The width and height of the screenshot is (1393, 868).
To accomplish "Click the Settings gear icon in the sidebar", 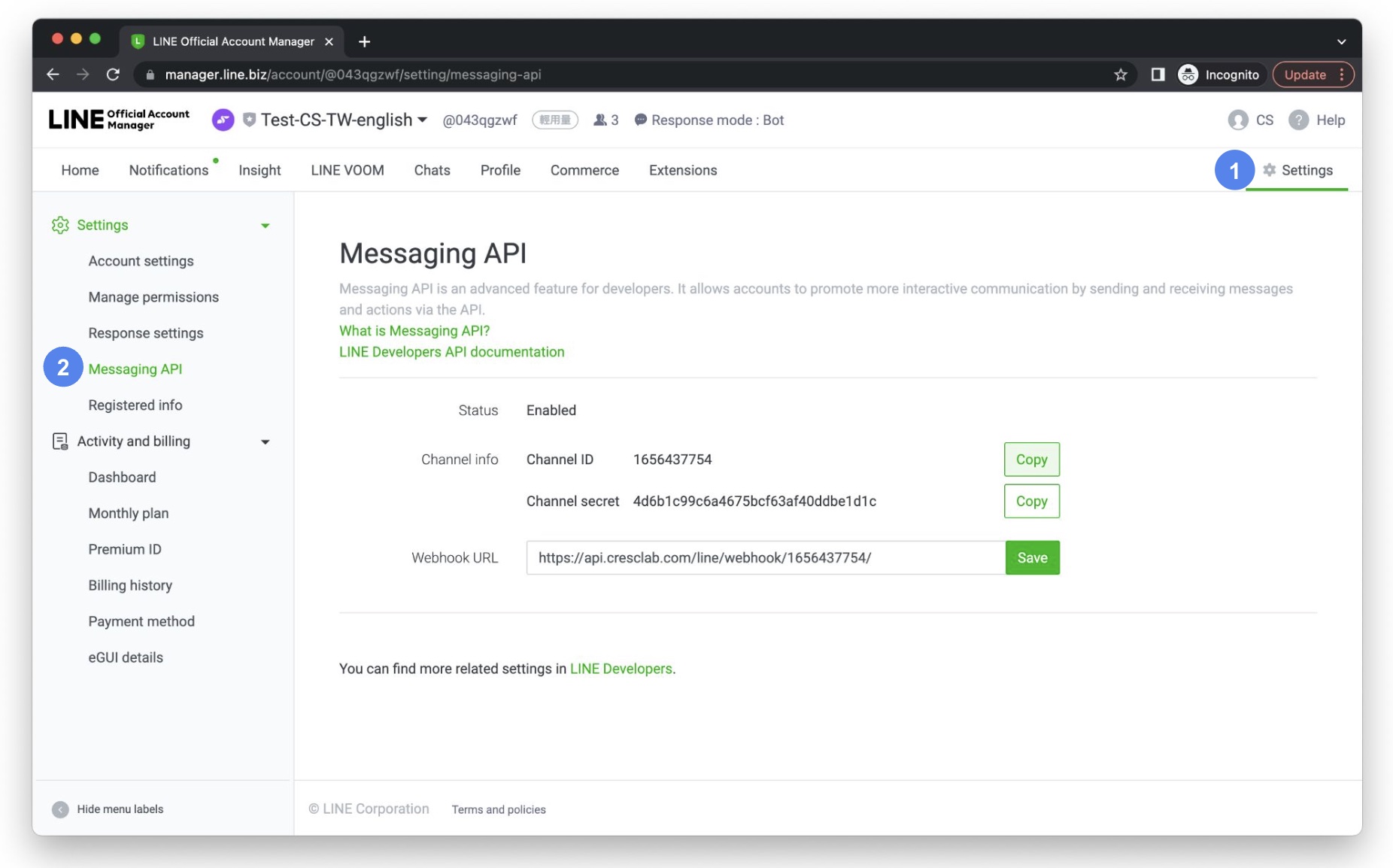I will [x=60, y=224].
